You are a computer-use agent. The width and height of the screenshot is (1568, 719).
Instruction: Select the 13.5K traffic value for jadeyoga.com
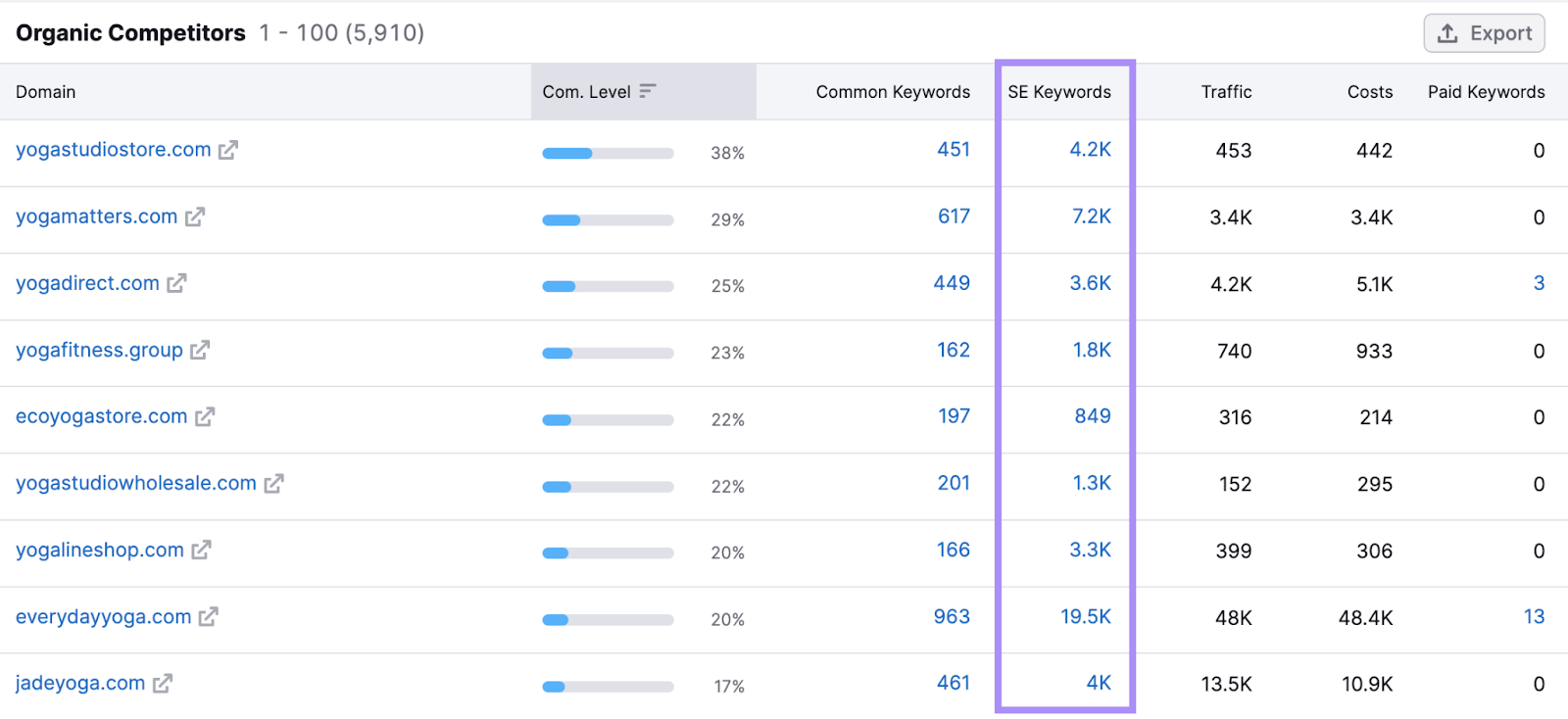pos(1227,685)
